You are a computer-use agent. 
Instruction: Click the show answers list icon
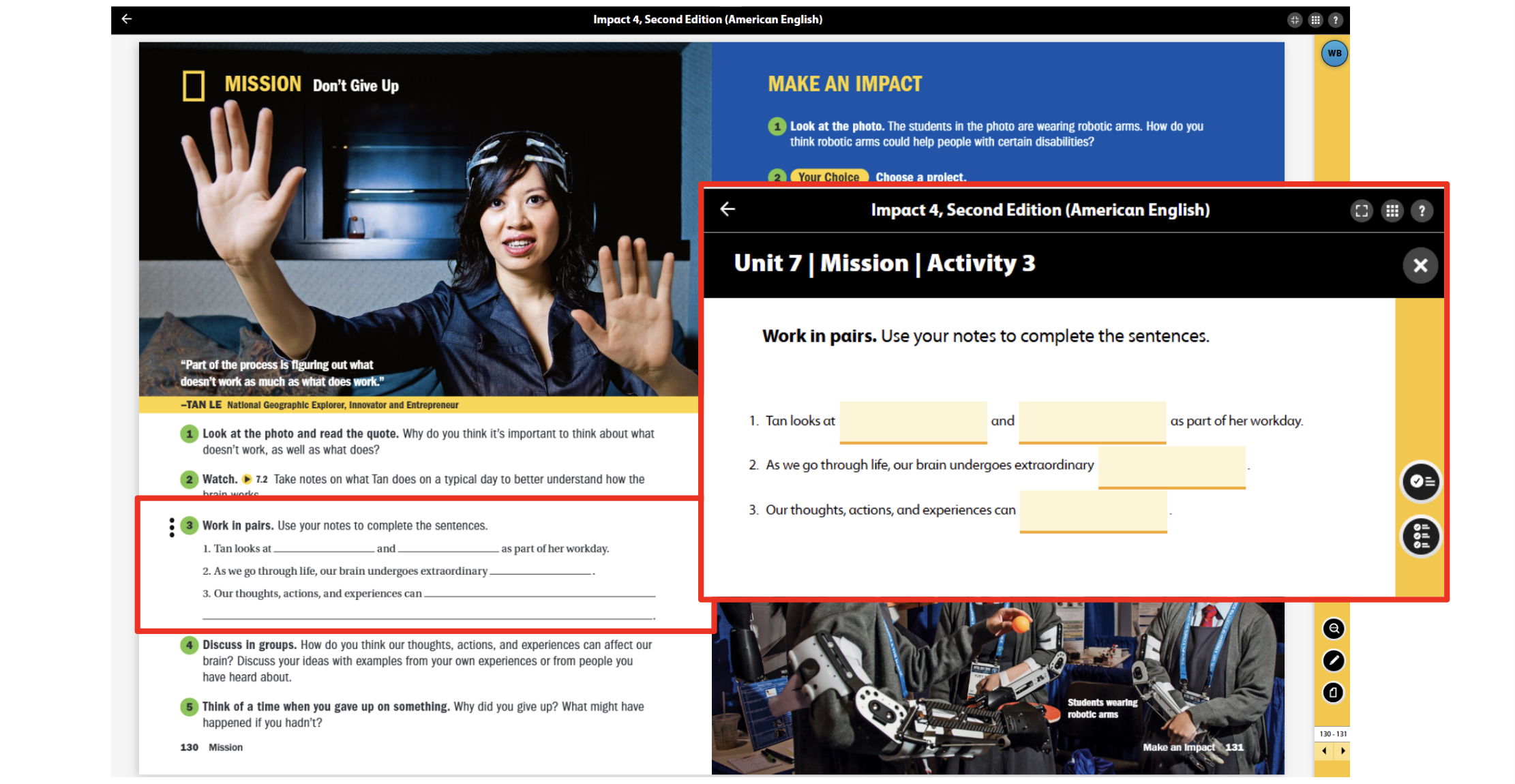1422,537
